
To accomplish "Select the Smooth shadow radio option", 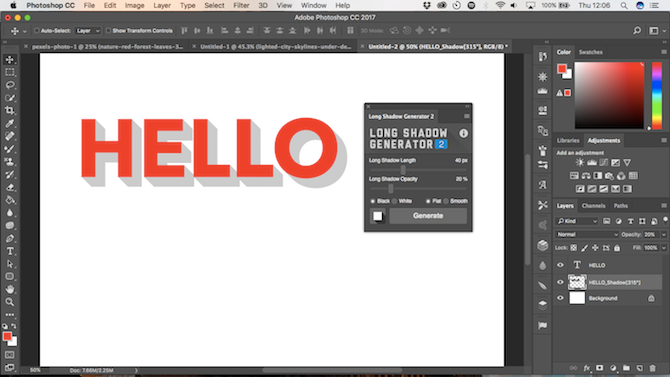I will click(x=446, y=201).
